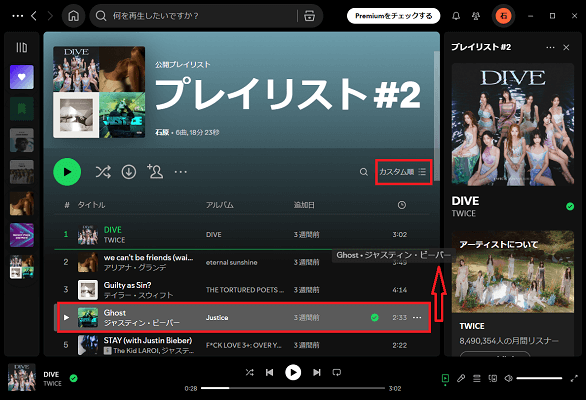This screenshot has width=586, height=400.
Task: Click the large DIVE album art in panel
Action: (513, 124)
